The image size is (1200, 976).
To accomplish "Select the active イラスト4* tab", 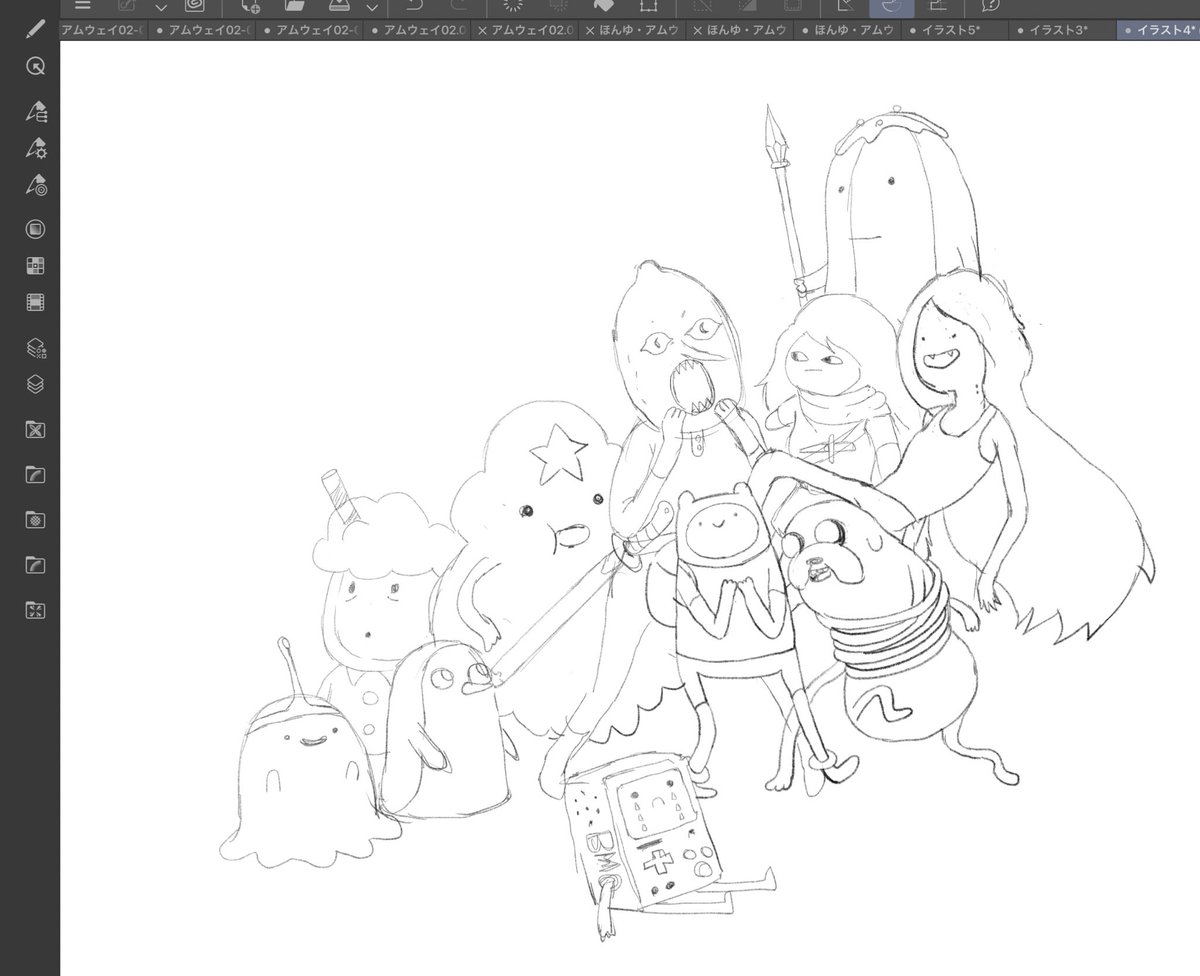I will coord(1159,30).
